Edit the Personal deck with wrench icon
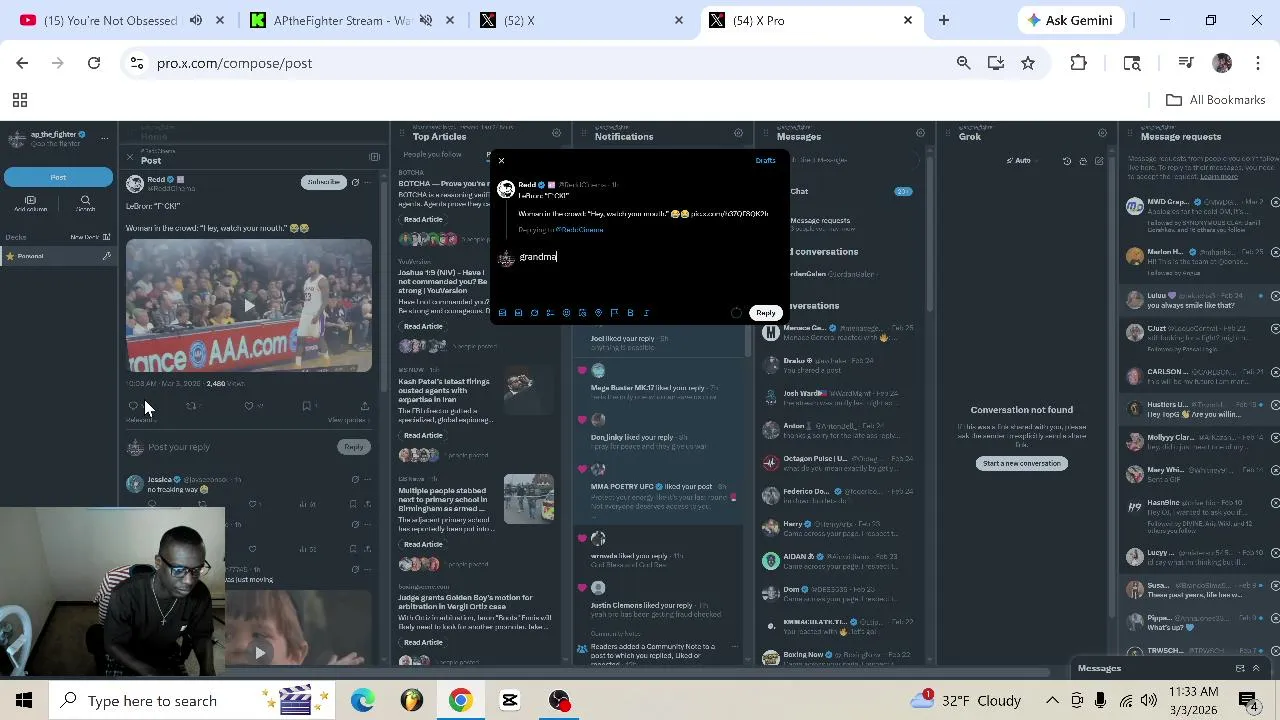Viewport: 1280px width, 720px height. (x=106, y=256)
